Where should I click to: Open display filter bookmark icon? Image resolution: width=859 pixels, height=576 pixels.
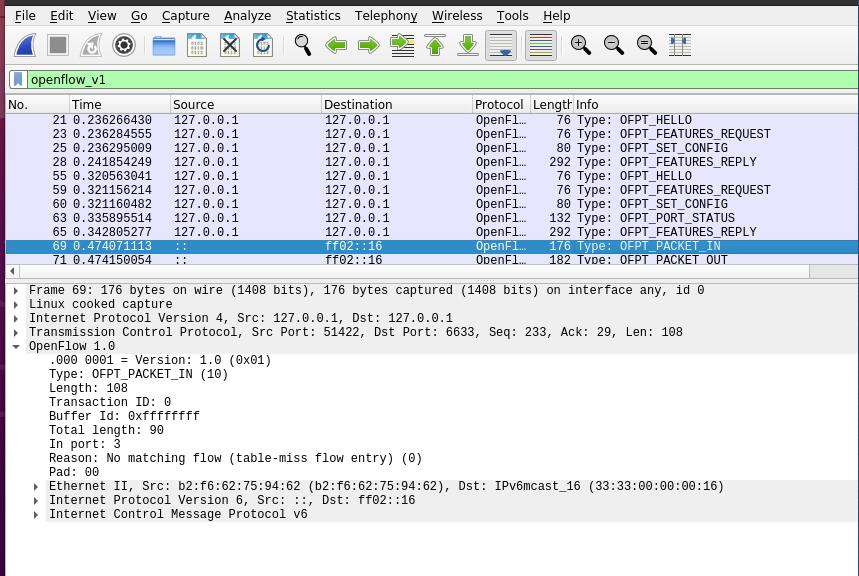(18, 79)
